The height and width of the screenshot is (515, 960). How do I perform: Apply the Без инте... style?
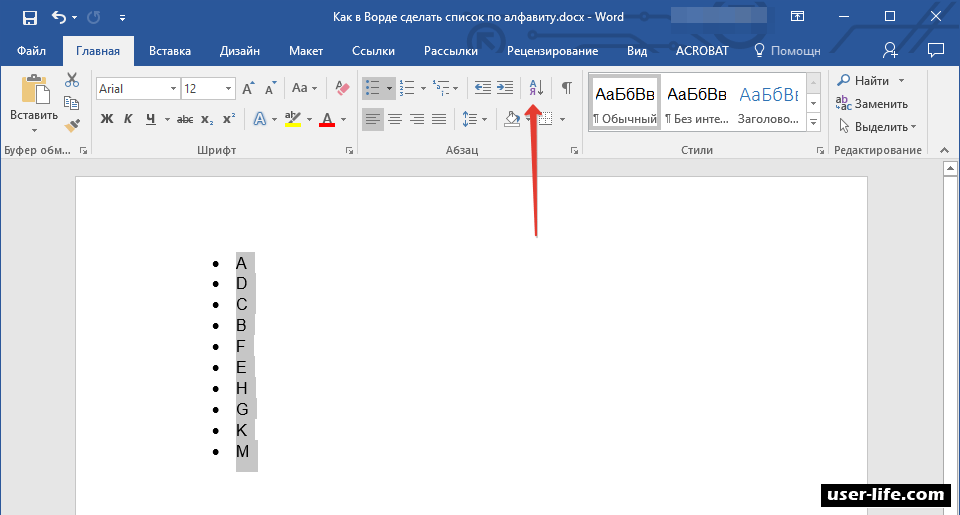coord(697,102)
